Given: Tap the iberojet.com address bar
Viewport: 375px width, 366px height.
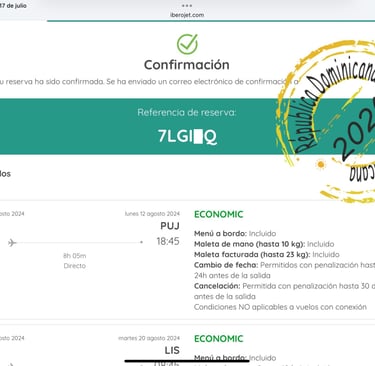Looking at the screenshot, I should coord(187,15).
